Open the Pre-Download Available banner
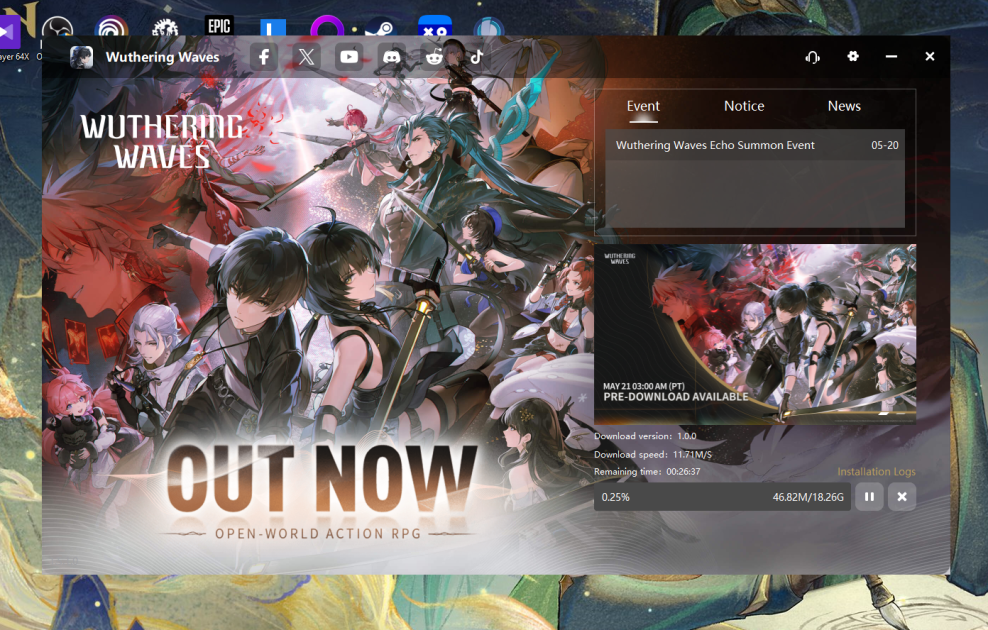The width and height of the screenshot is (988, 630). tap(755, 334)
